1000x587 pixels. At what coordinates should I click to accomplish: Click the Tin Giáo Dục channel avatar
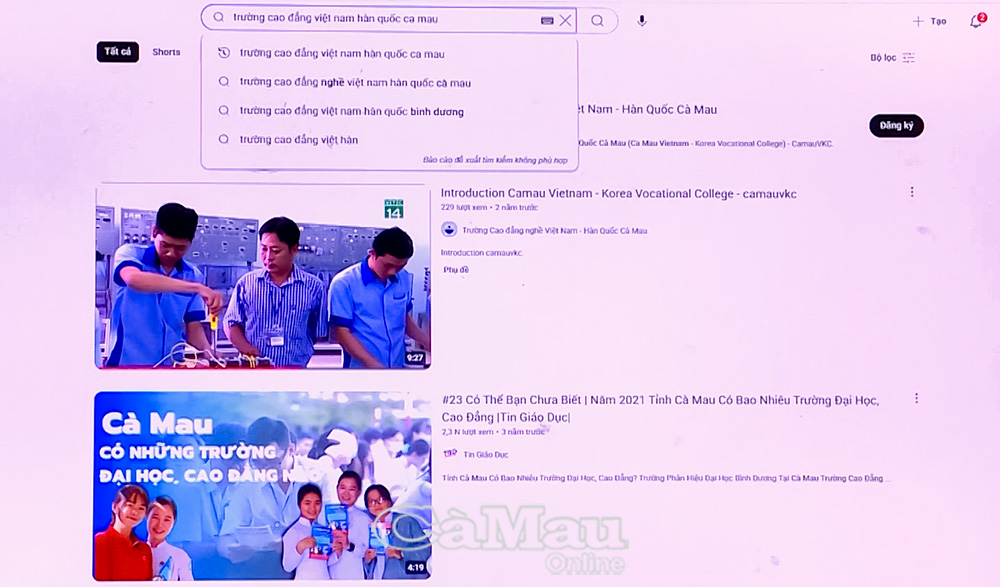[450, 454]
